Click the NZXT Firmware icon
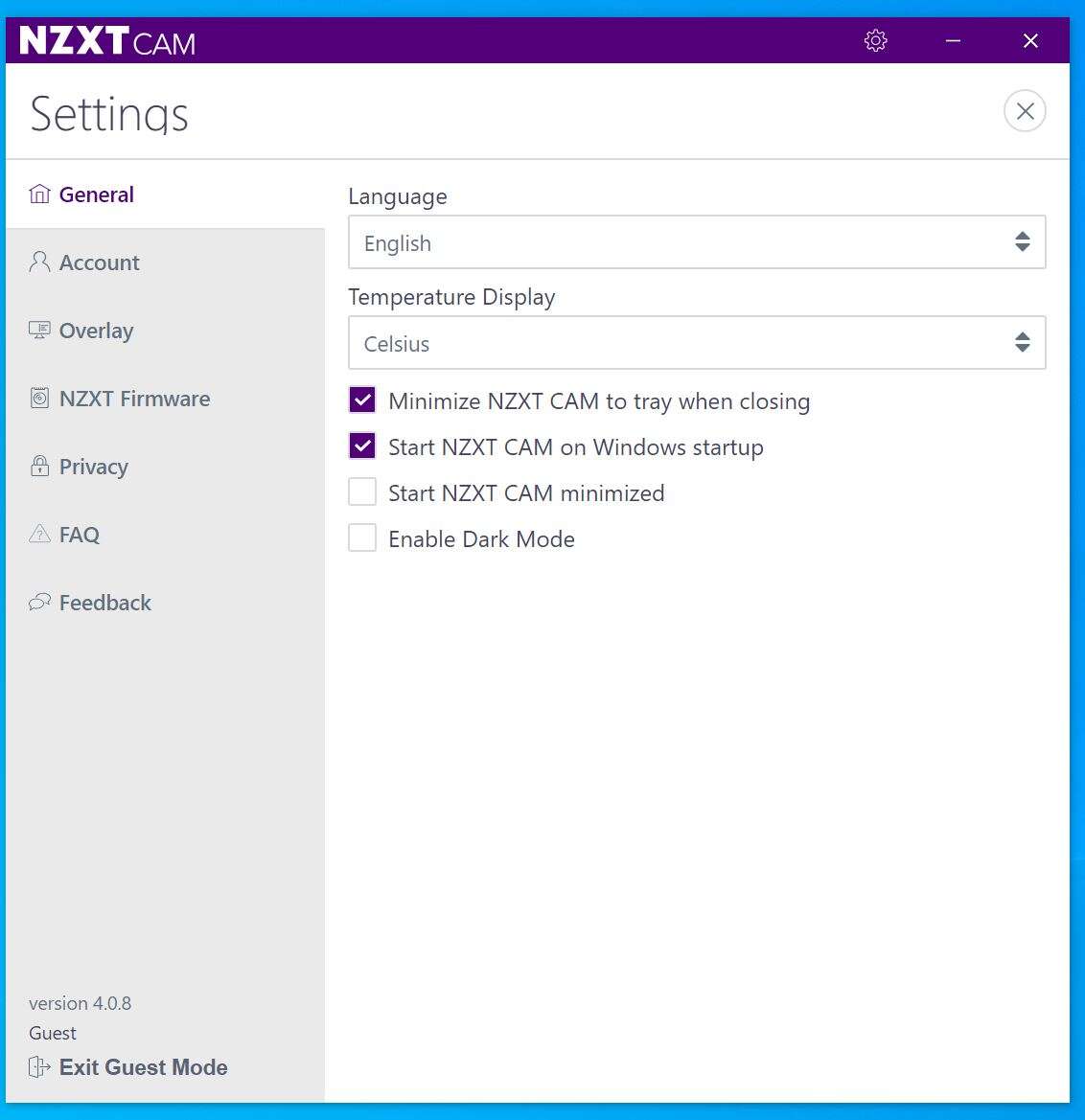Screen dimensions: 1085x1120 (39, 399)
